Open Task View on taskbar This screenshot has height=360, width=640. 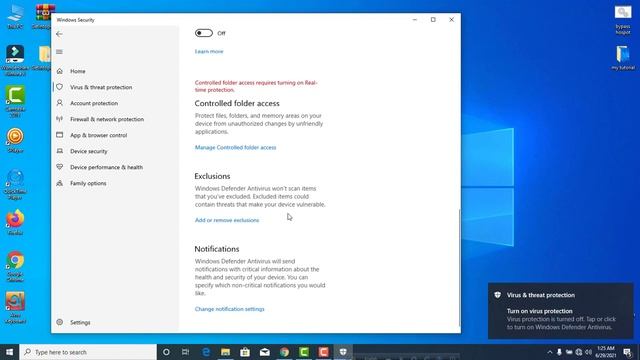(185, 352)
